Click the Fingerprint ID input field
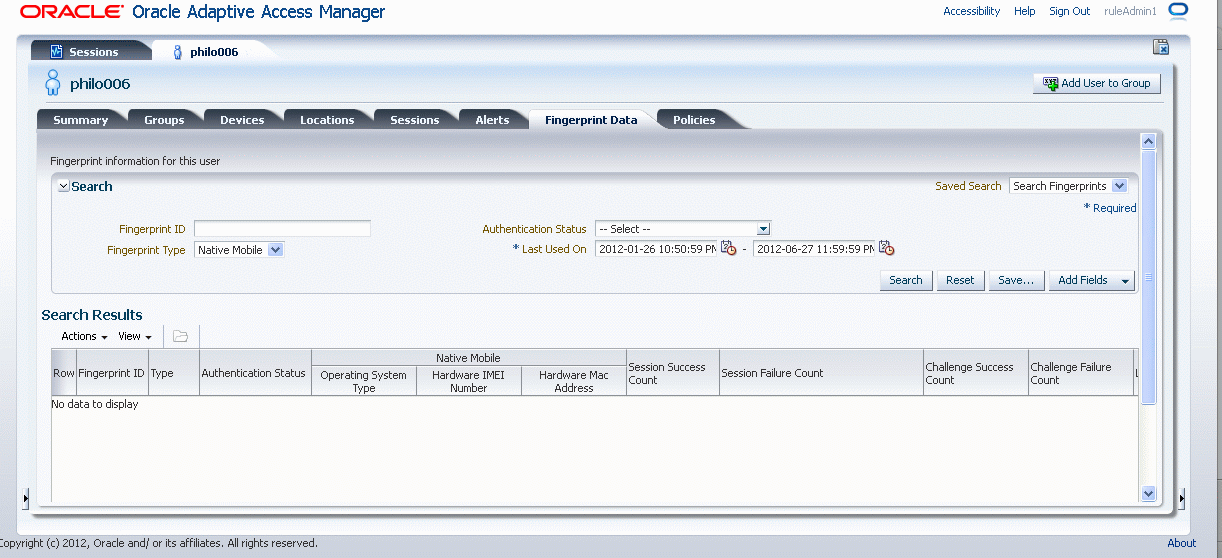The height and width of the screenshot is (558, 1222). (x=282, y=229)
